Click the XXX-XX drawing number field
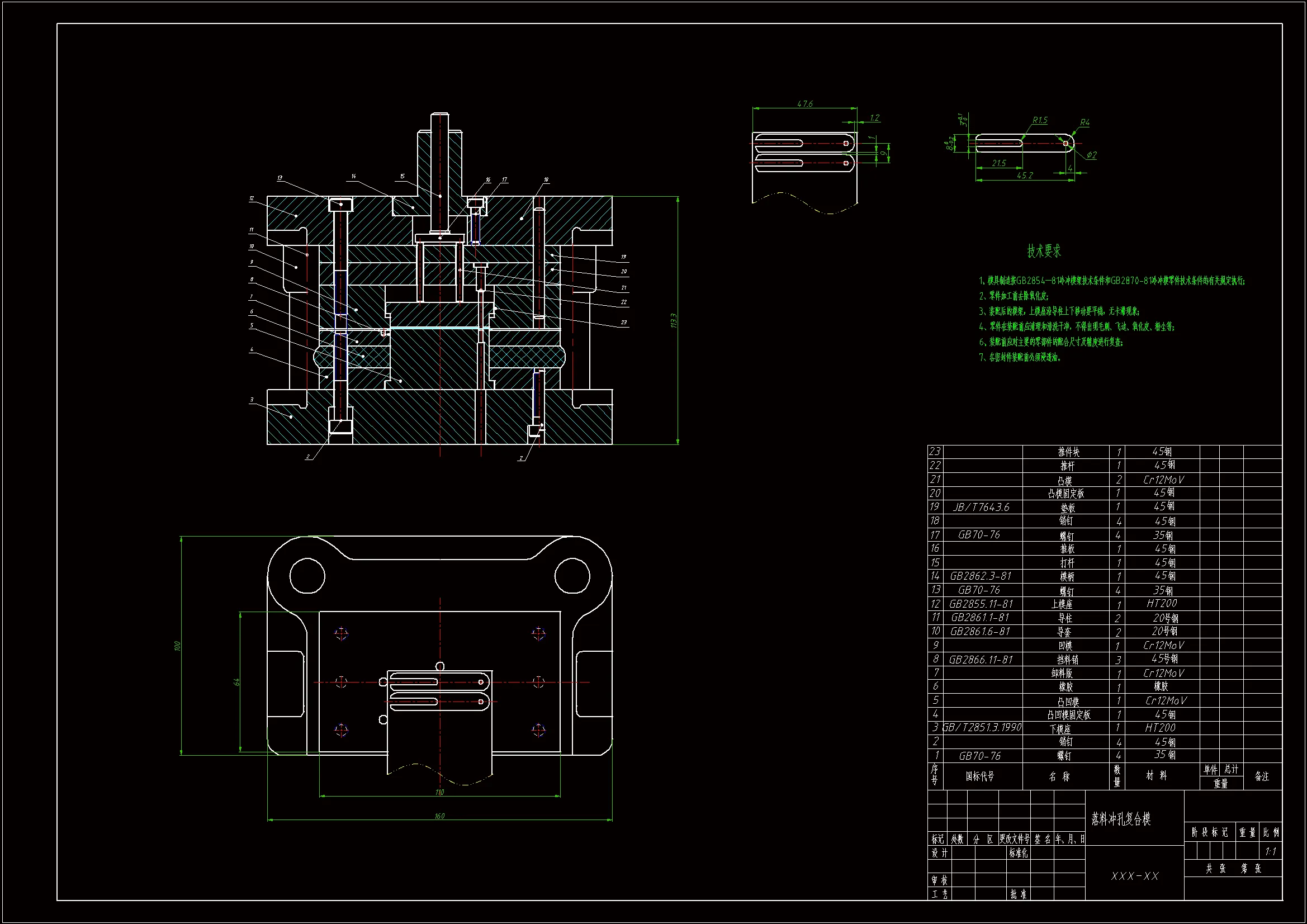This screenshot has width=1307, height=924. pos(1134,876)
